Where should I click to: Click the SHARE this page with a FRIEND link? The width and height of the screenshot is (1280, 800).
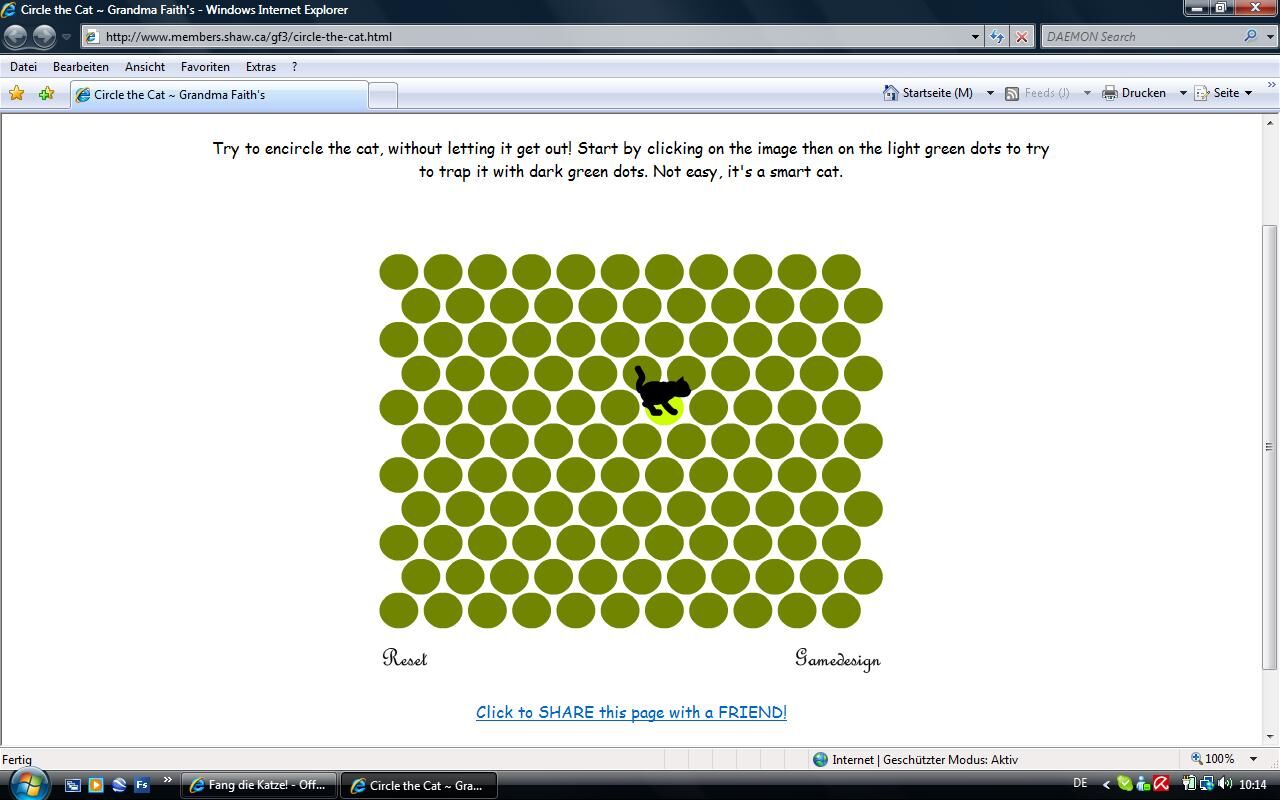coord(631,712)
